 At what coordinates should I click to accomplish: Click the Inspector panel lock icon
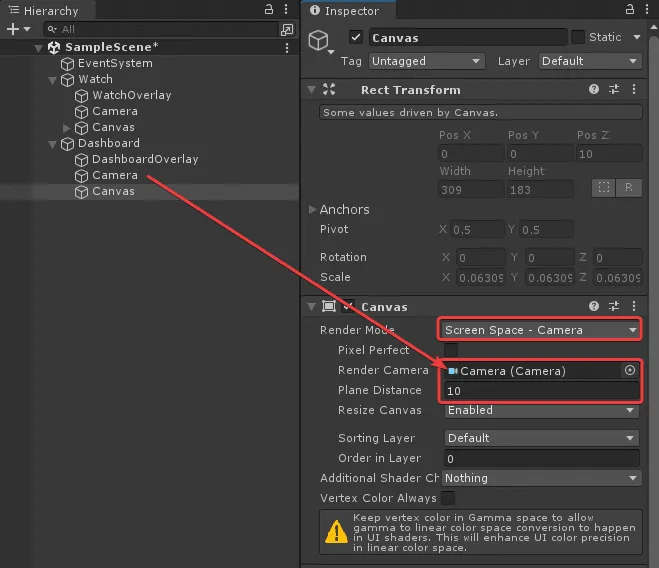(x=630, y=9)
